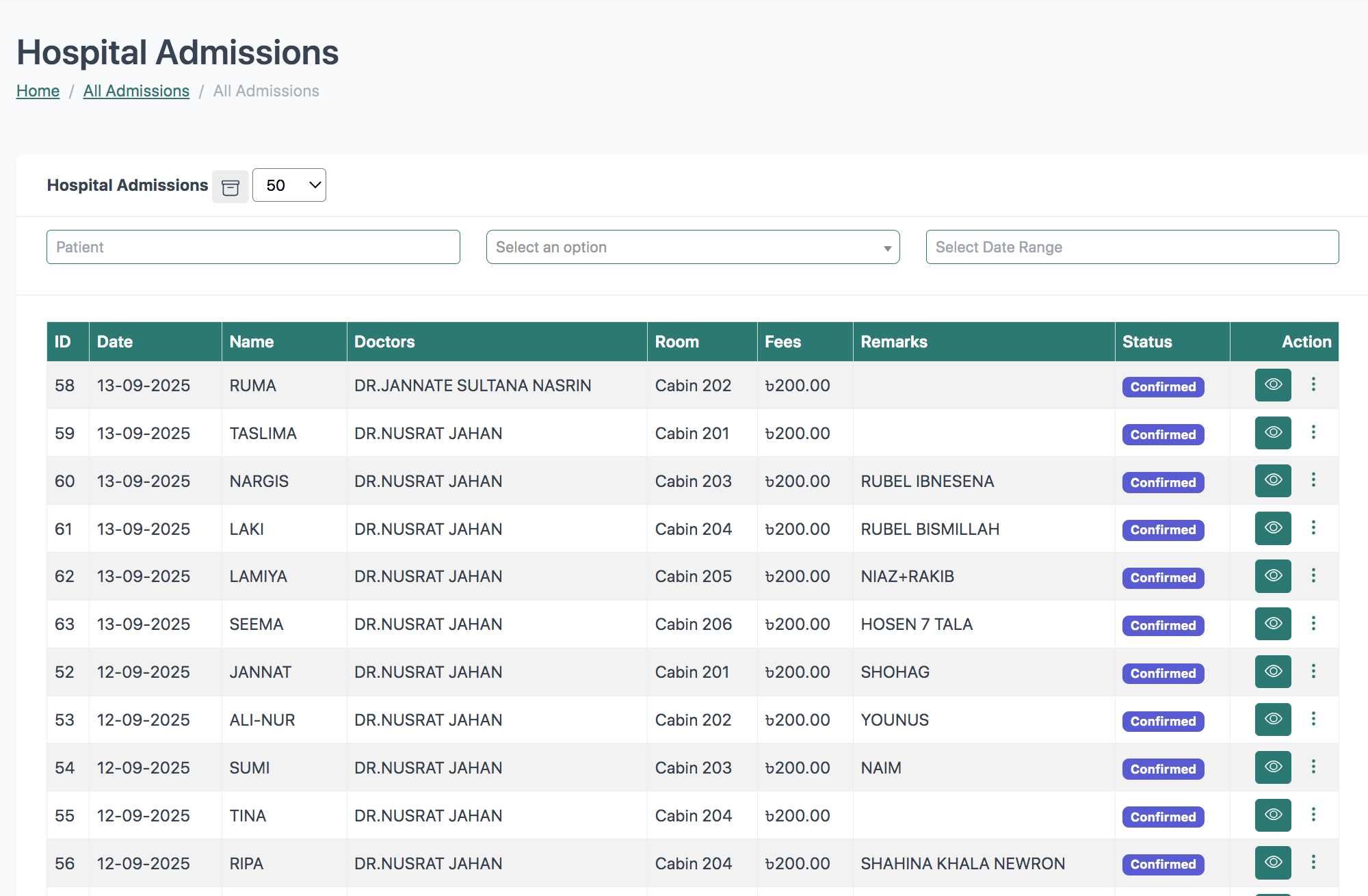The width and height of the screenshot is (1368, 896).
Task: Click the Patient search field
Action: pyautogui.click(x=253, y=247)
